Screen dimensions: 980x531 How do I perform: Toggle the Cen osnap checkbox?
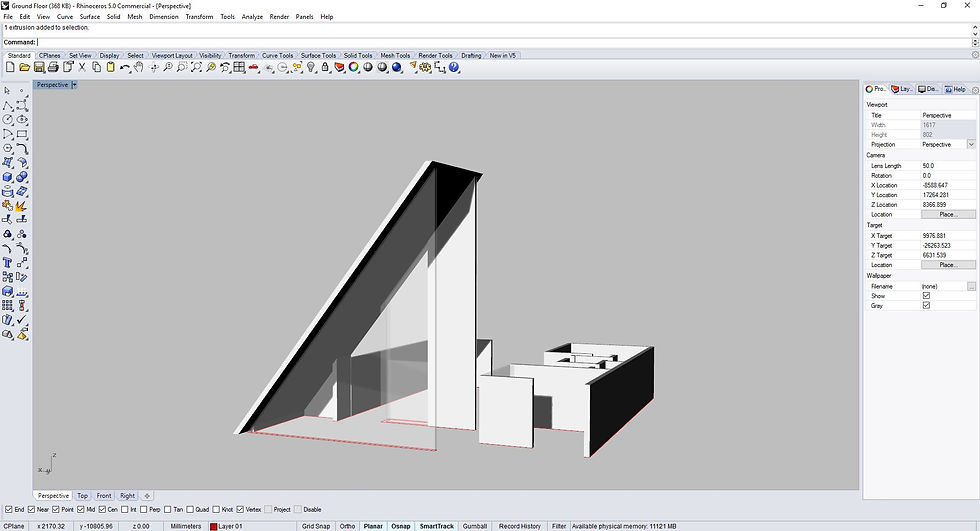102,510
